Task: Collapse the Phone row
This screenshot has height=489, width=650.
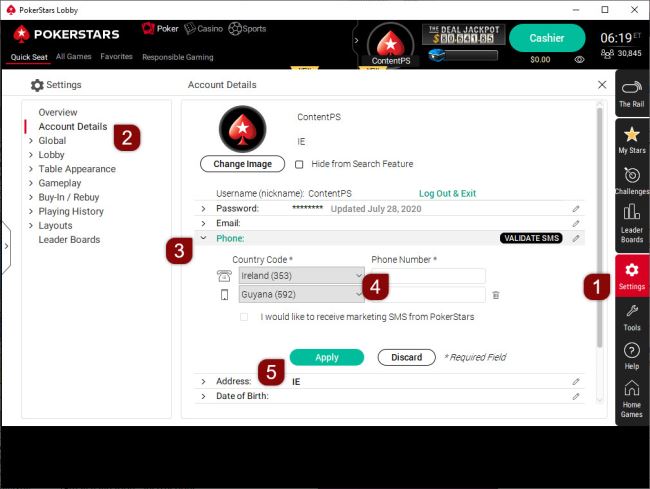Action: [203, 238]
